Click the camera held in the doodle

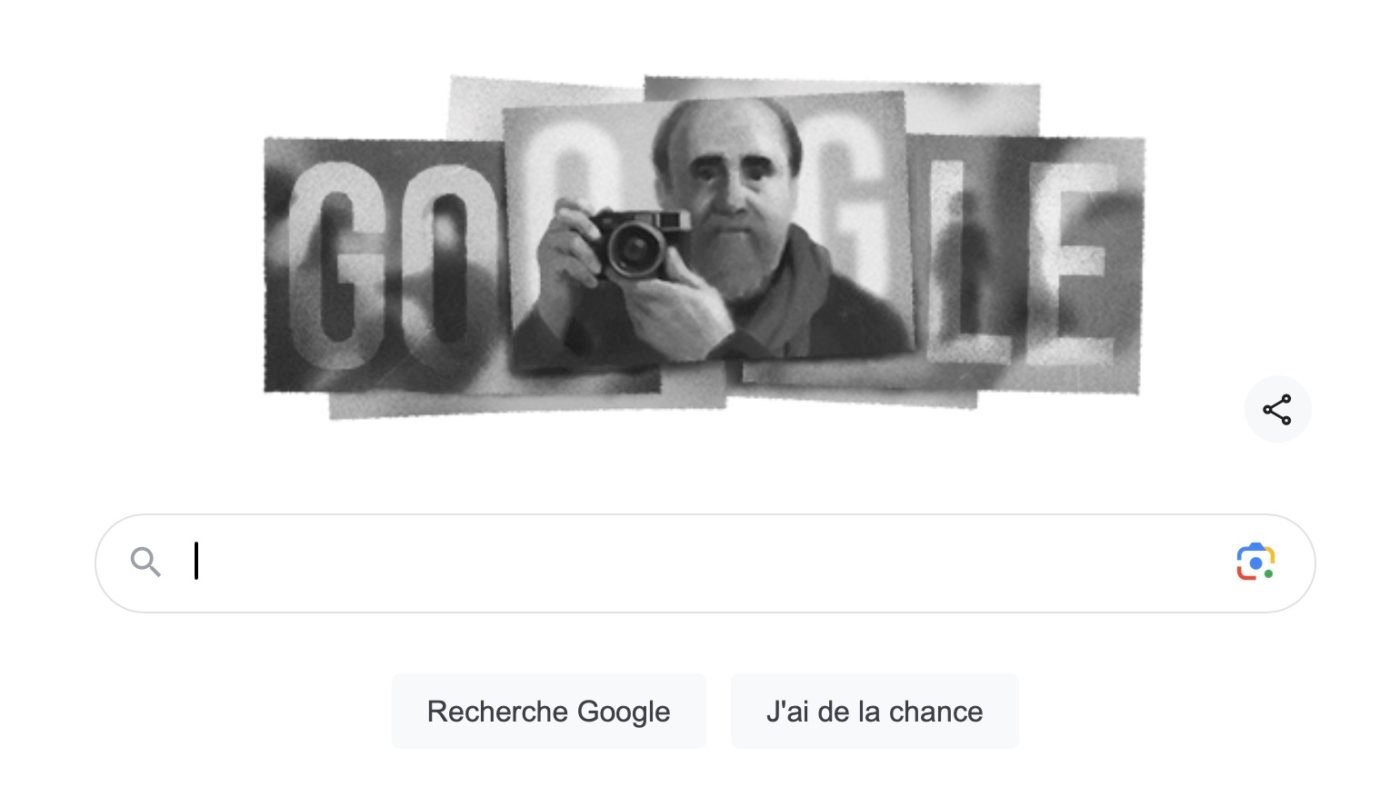637,242
